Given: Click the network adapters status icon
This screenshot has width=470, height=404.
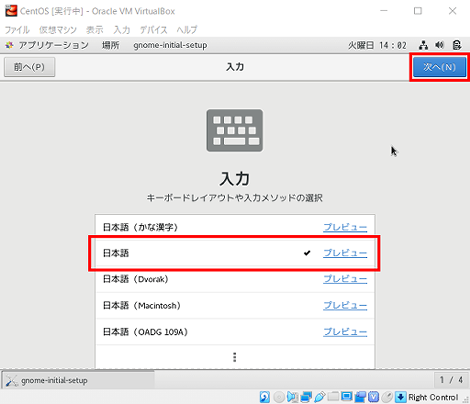Looking at the screenshot, I should point(306,397).
